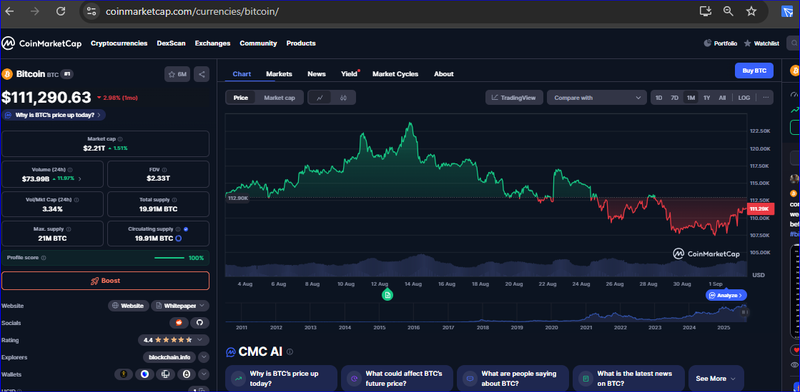Click the green news marker on chart

click(388, 295)
